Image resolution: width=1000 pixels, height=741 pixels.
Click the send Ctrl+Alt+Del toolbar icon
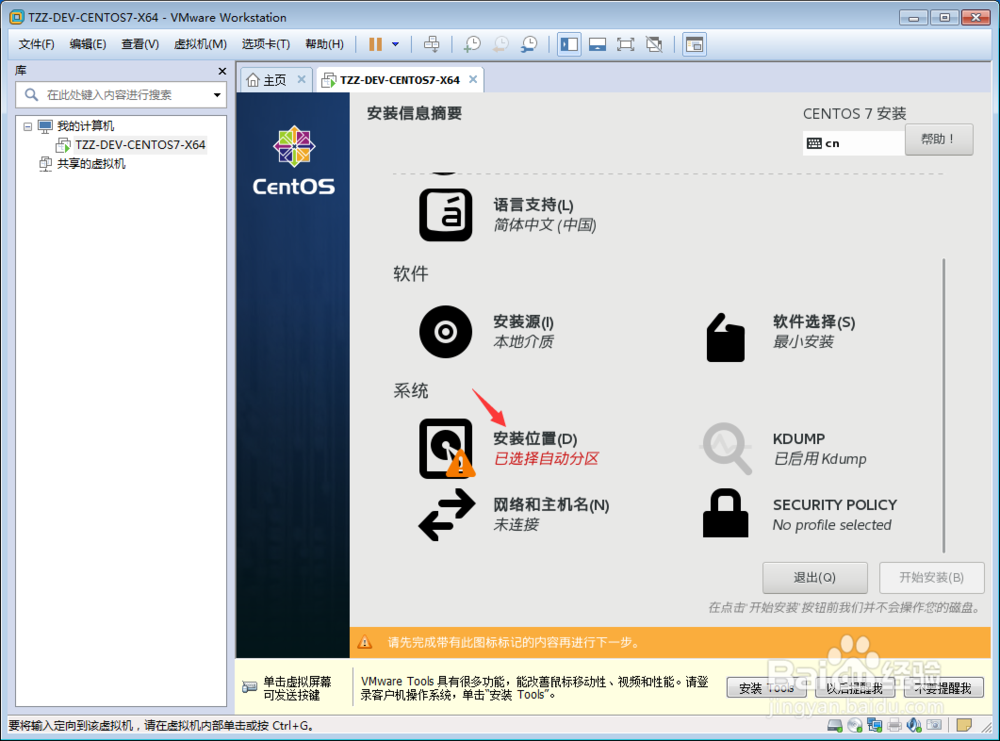[x=432, y=44]
